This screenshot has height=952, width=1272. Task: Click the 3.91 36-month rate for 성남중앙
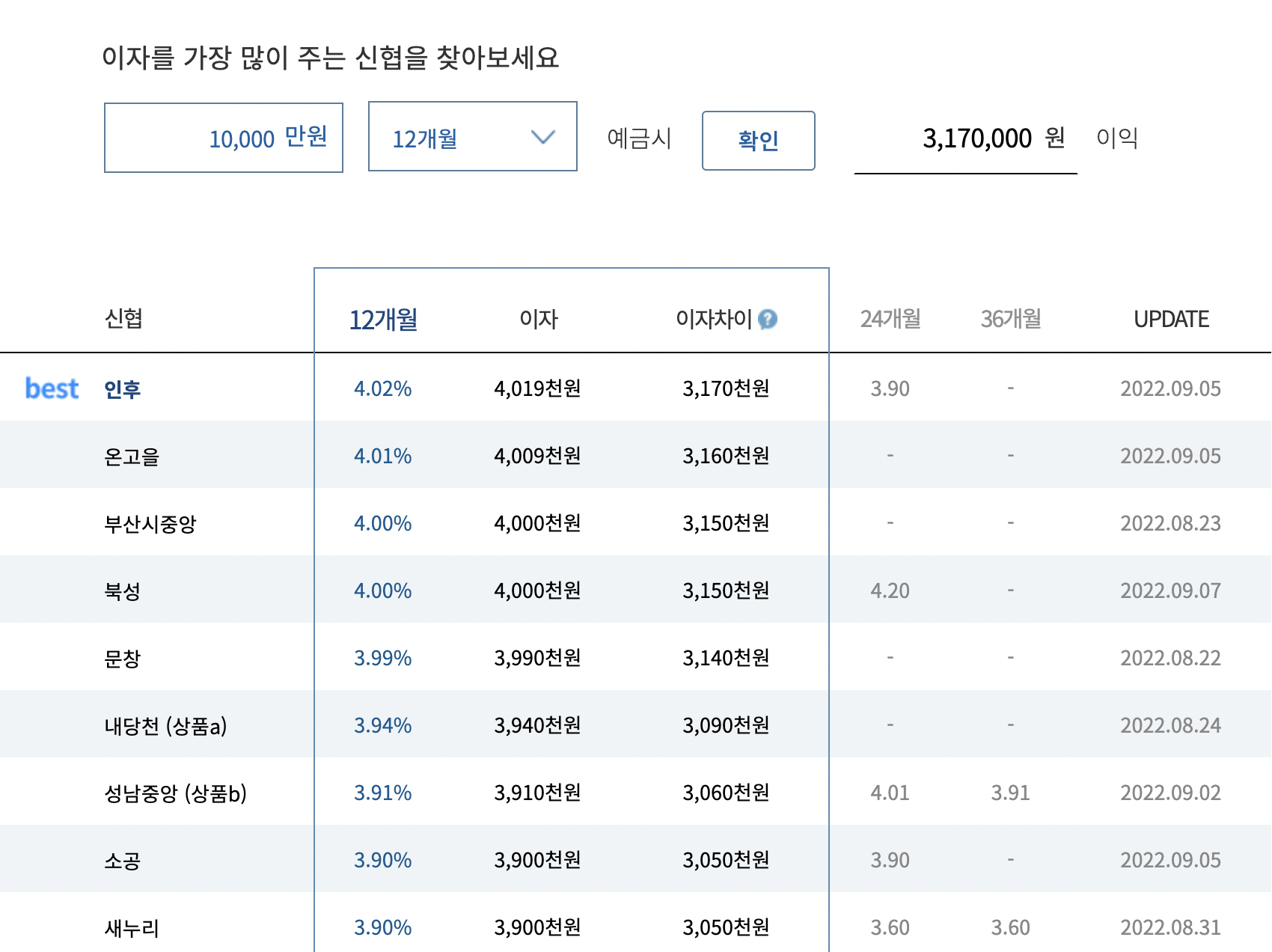(1011, 793)
